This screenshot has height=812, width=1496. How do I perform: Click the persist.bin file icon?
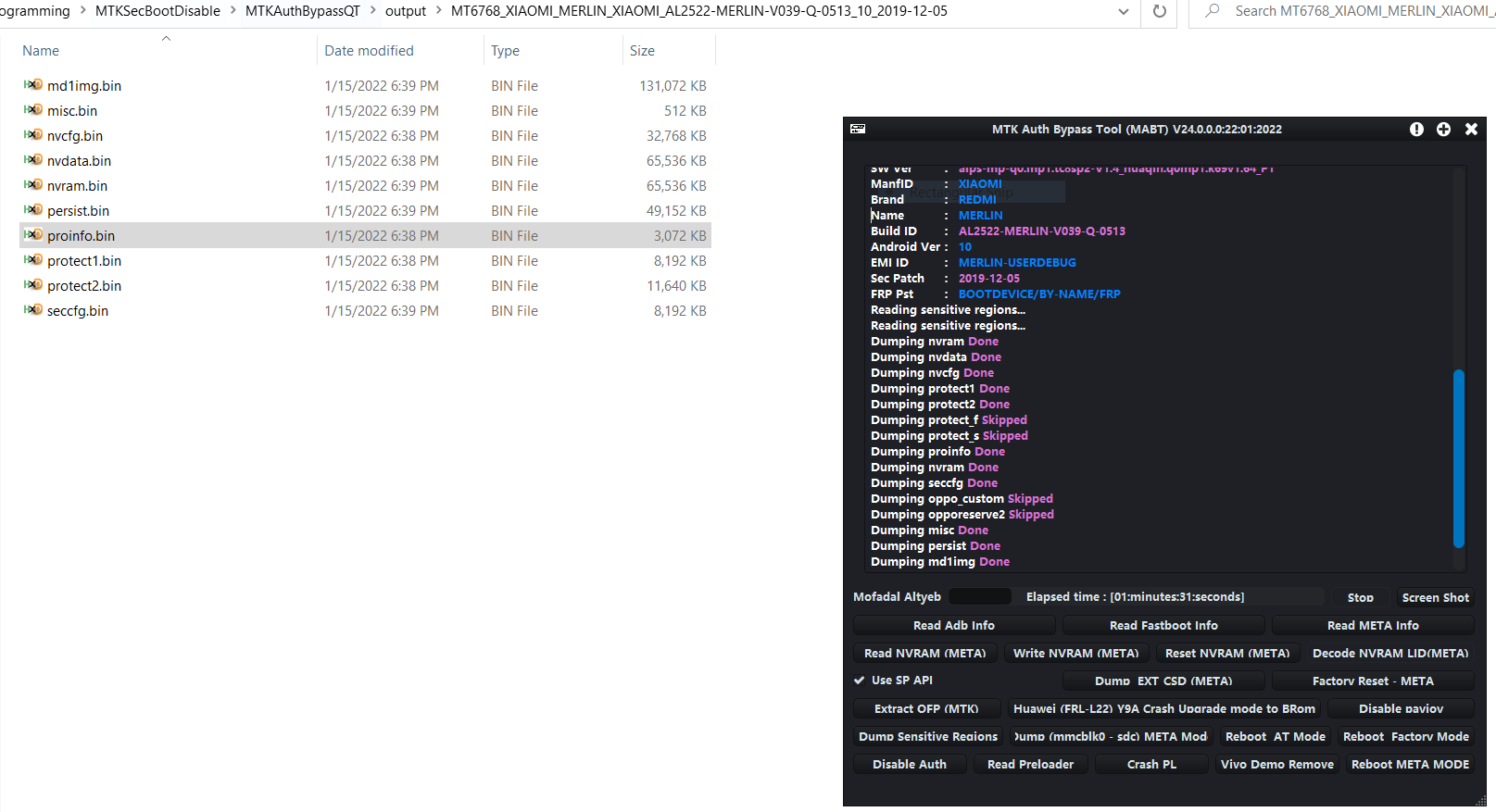click(33, 210)
